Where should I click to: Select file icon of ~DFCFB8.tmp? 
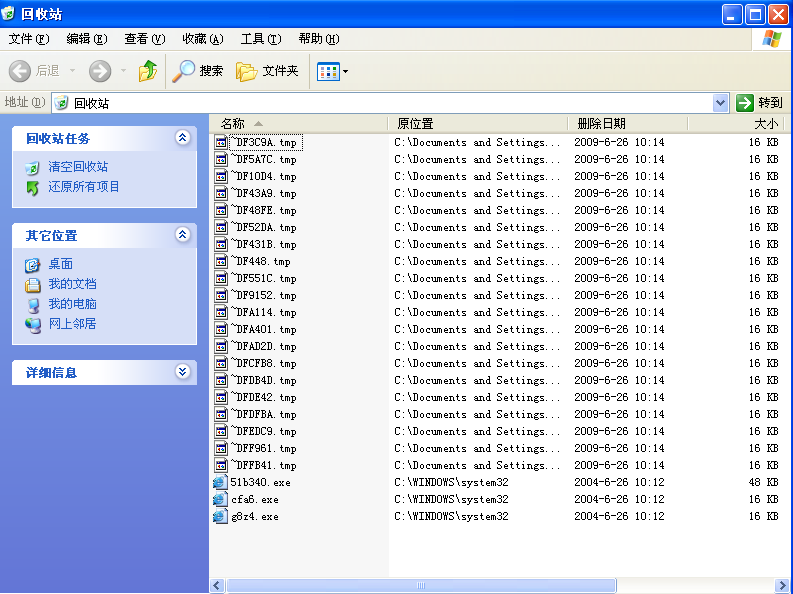coord(221,363)
